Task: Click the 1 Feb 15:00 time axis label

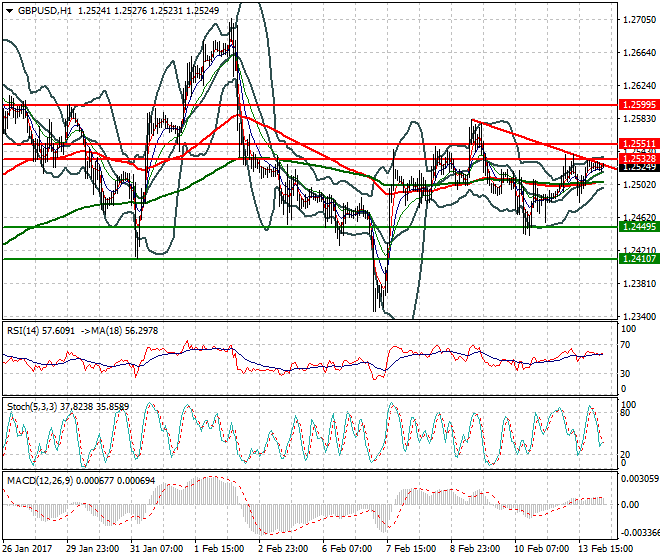Action: [x=219, y=549]
